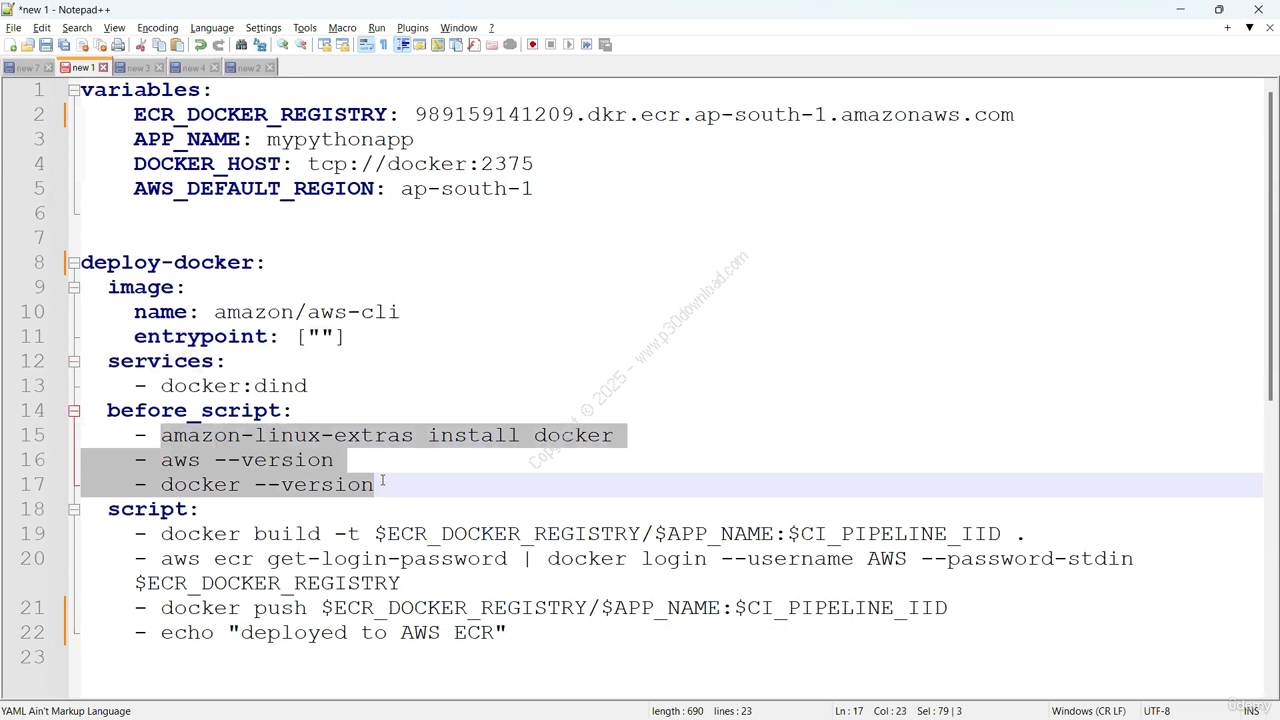
Task: Cut the selection with the scissors icon
Action: click(x=141, y=45)
